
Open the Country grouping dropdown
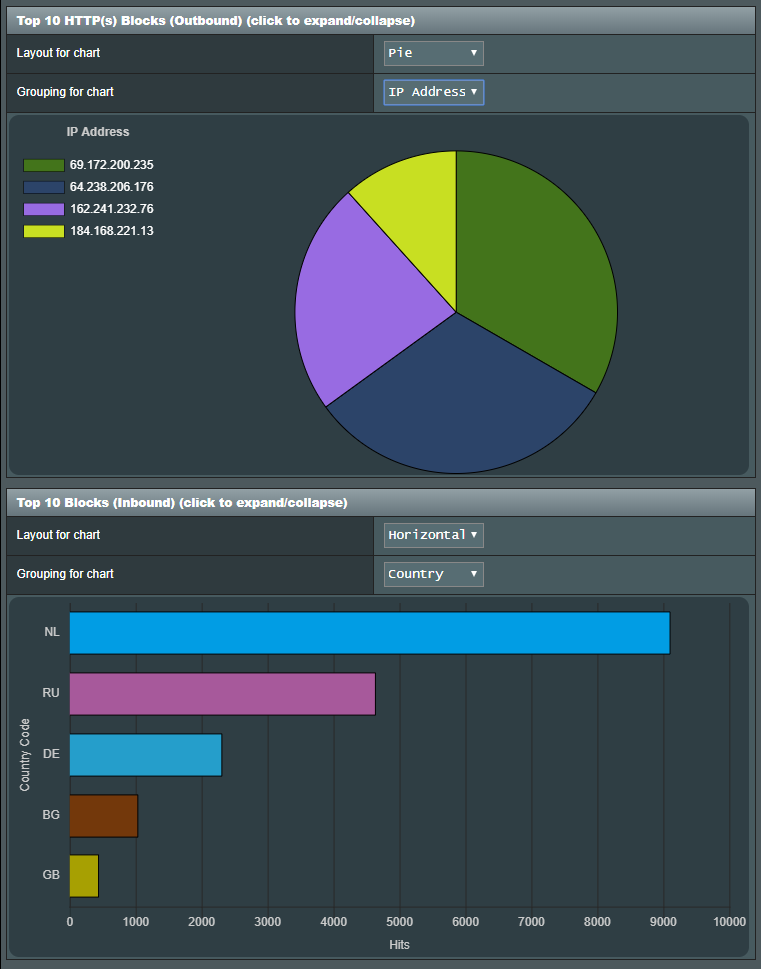click(x=433, y=574)
